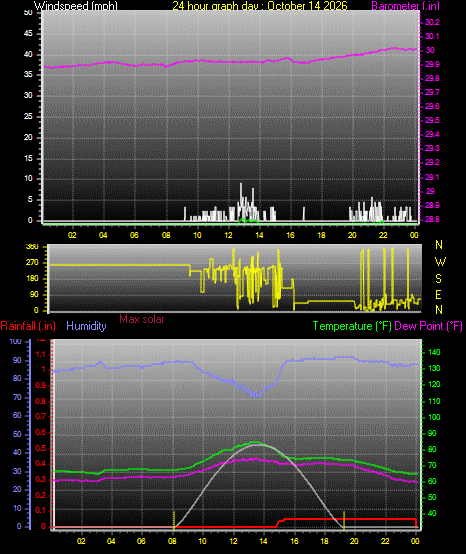Click the 140 temperature scale value
Image resolution: width=466 pixels, height=554 pixels.
tap(434, 352)
